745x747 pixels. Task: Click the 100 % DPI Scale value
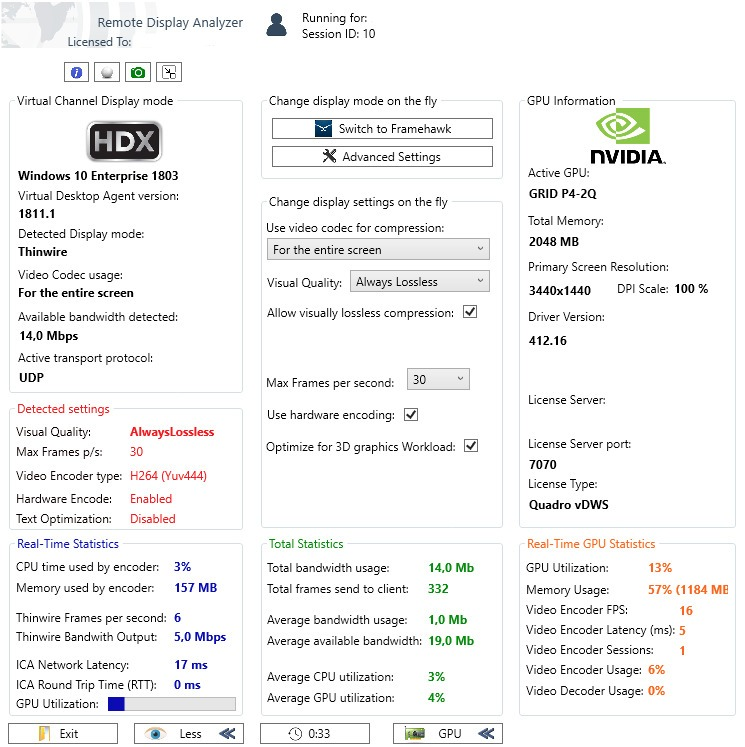[691, 289]
